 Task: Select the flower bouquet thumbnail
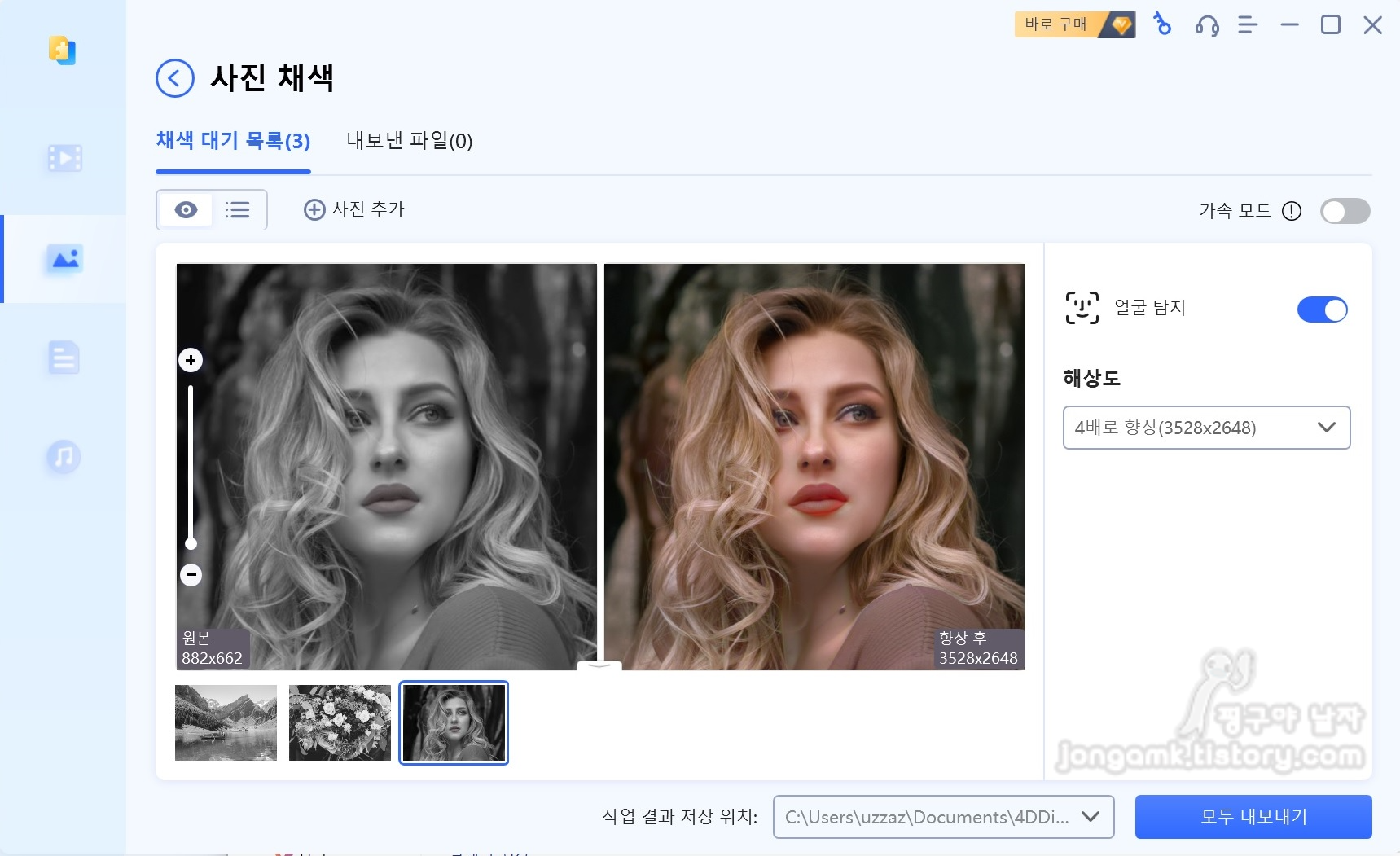coord(340,722)
